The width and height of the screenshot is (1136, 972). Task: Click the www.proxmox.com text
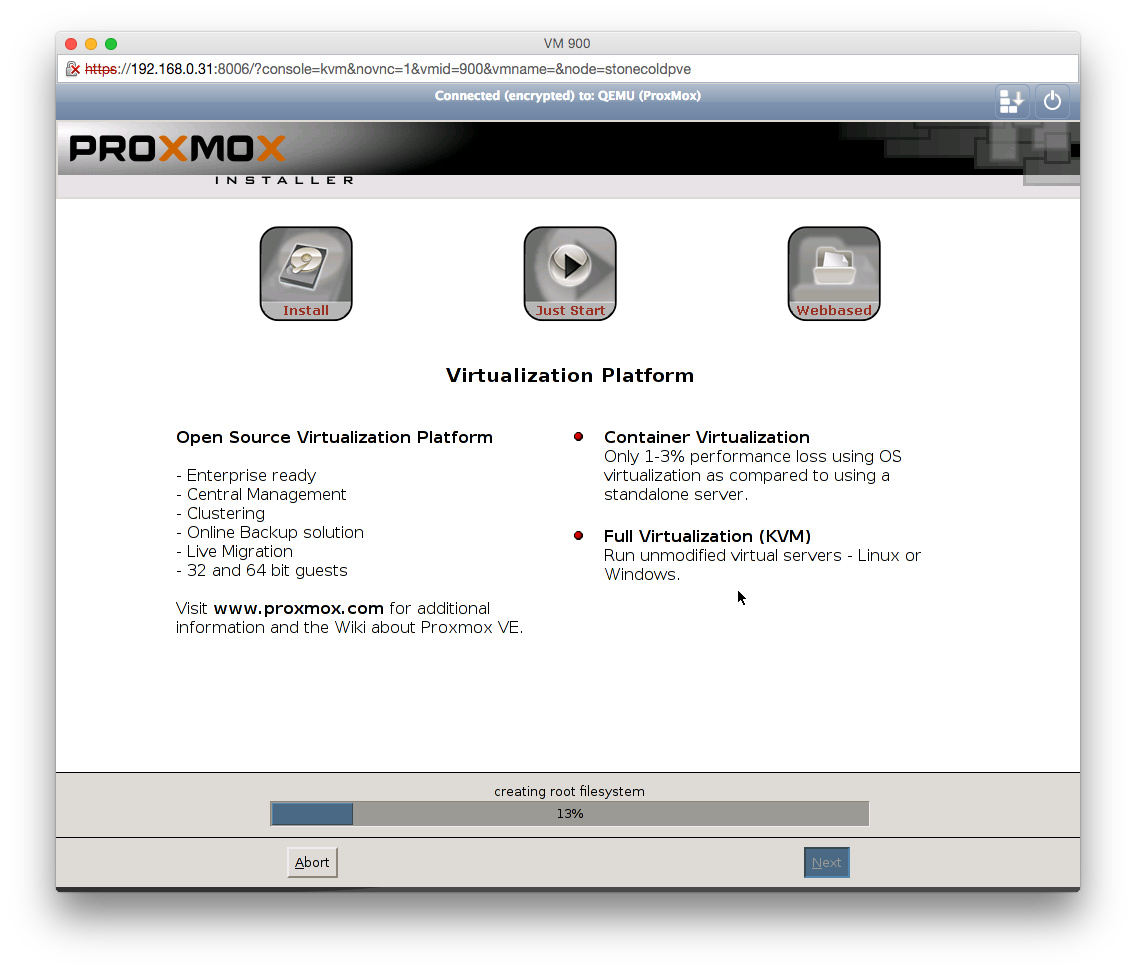pos(298,608)
